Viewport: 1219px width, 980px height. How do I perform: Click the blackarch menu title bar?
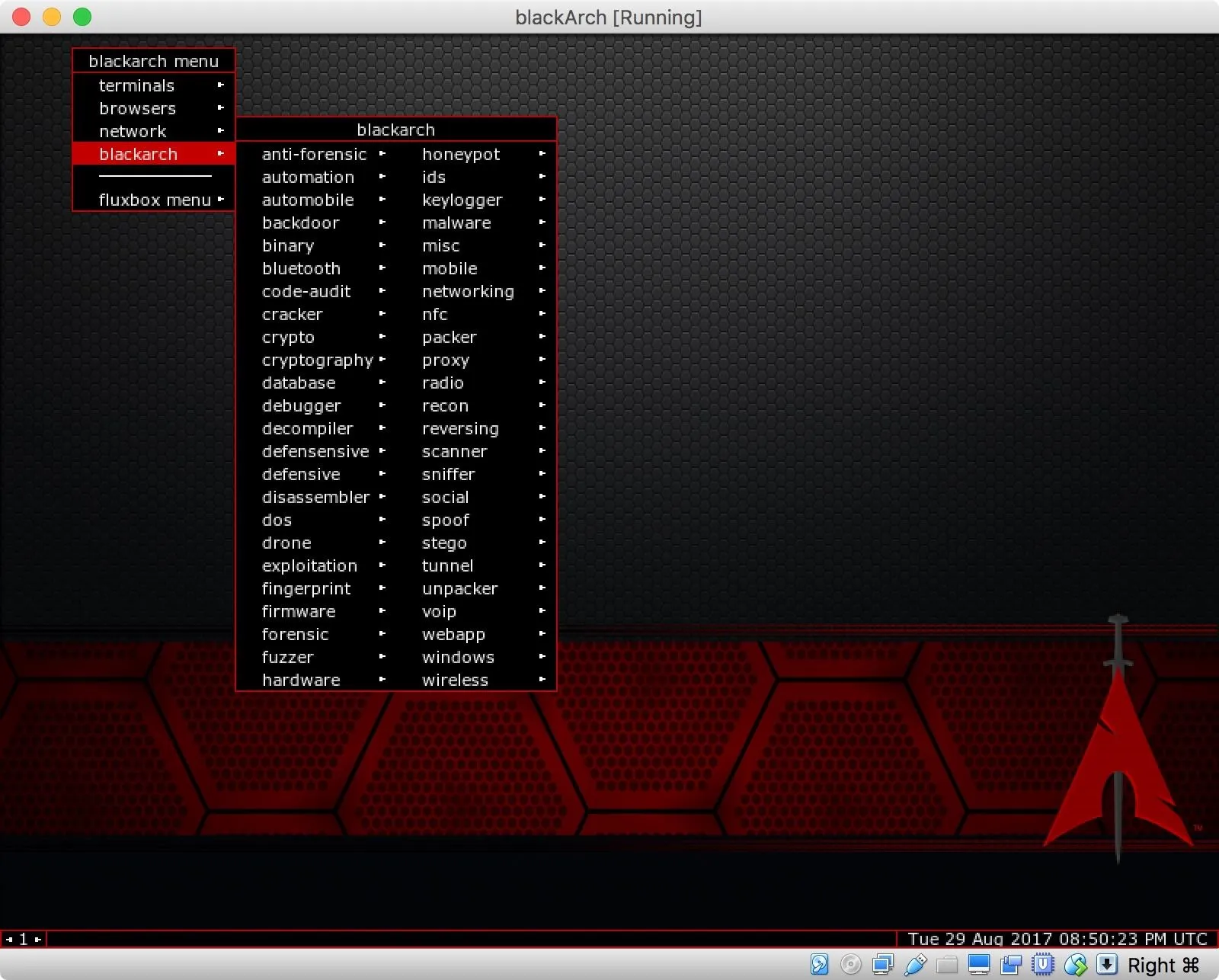coord(154,61)
